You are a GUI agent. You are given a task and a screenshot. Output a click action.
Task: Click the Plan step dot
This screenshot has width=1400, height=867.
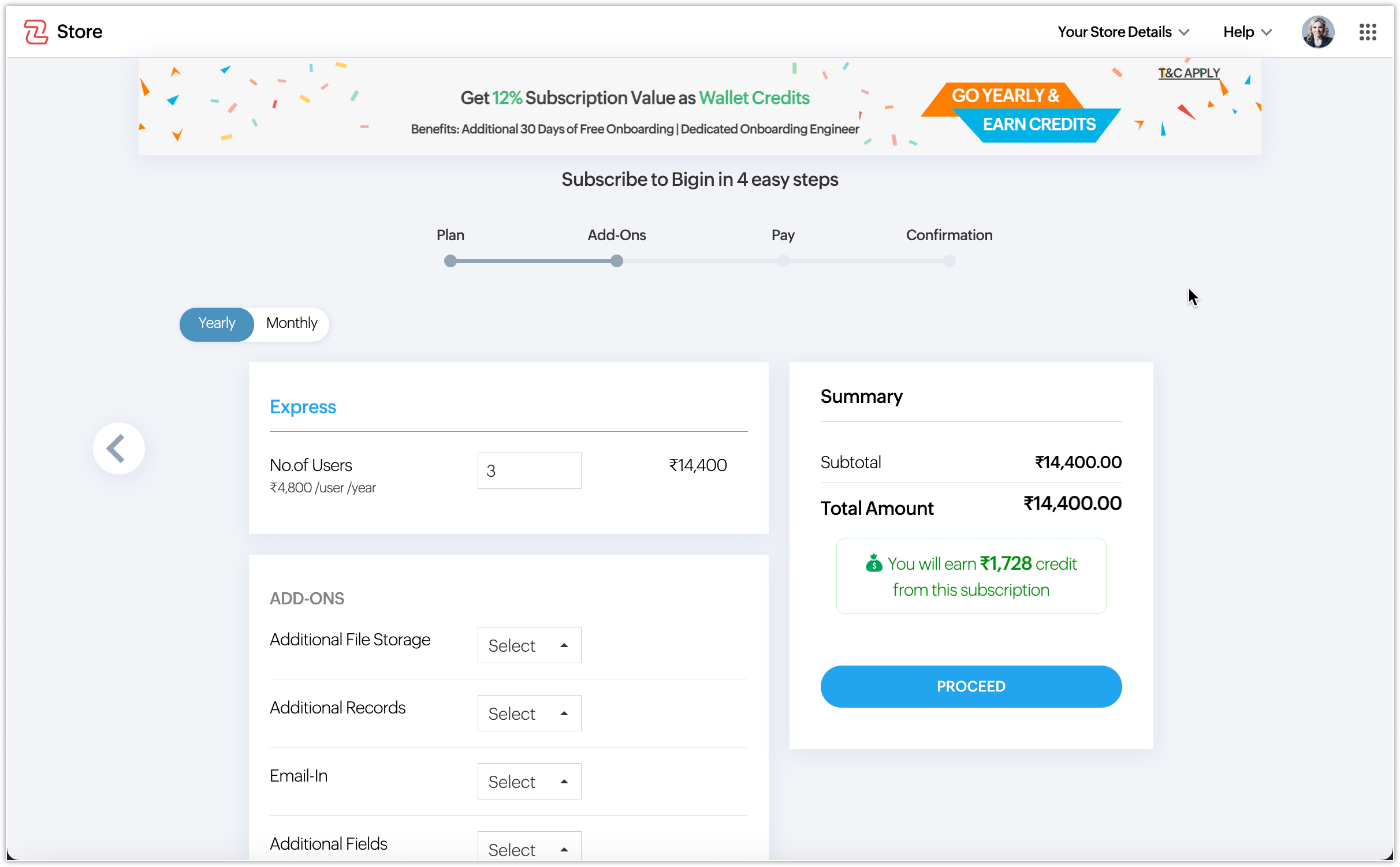click(x=450, y=261)
